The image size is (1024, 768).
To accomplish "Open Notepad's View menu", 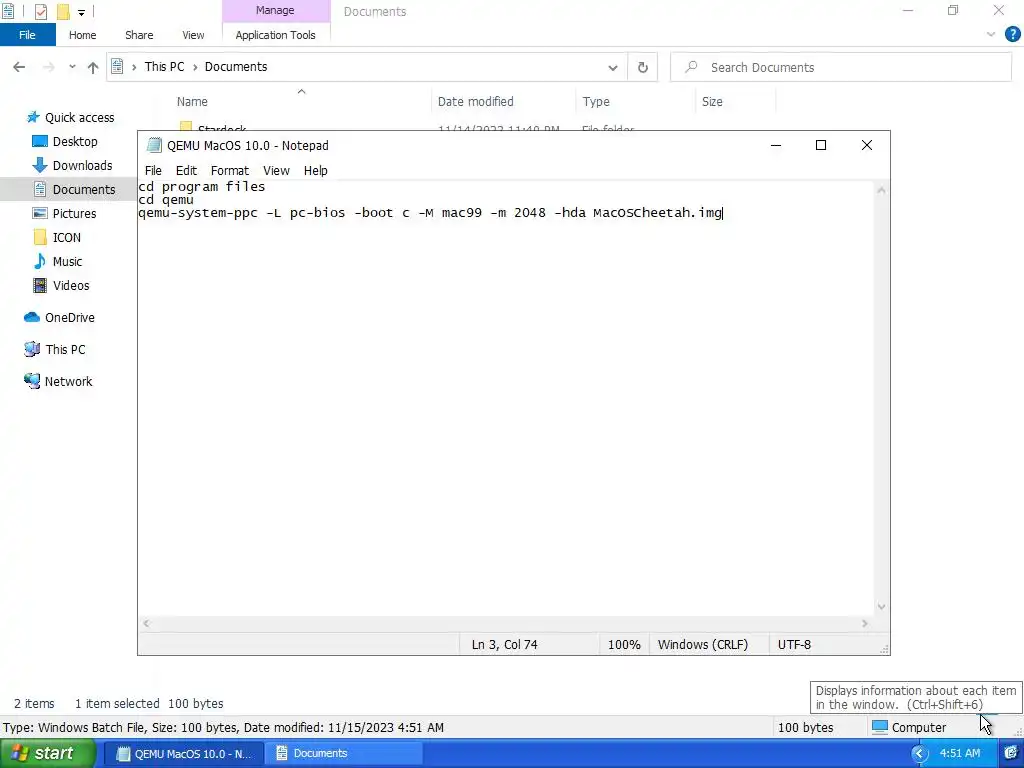I will [276, 170].
